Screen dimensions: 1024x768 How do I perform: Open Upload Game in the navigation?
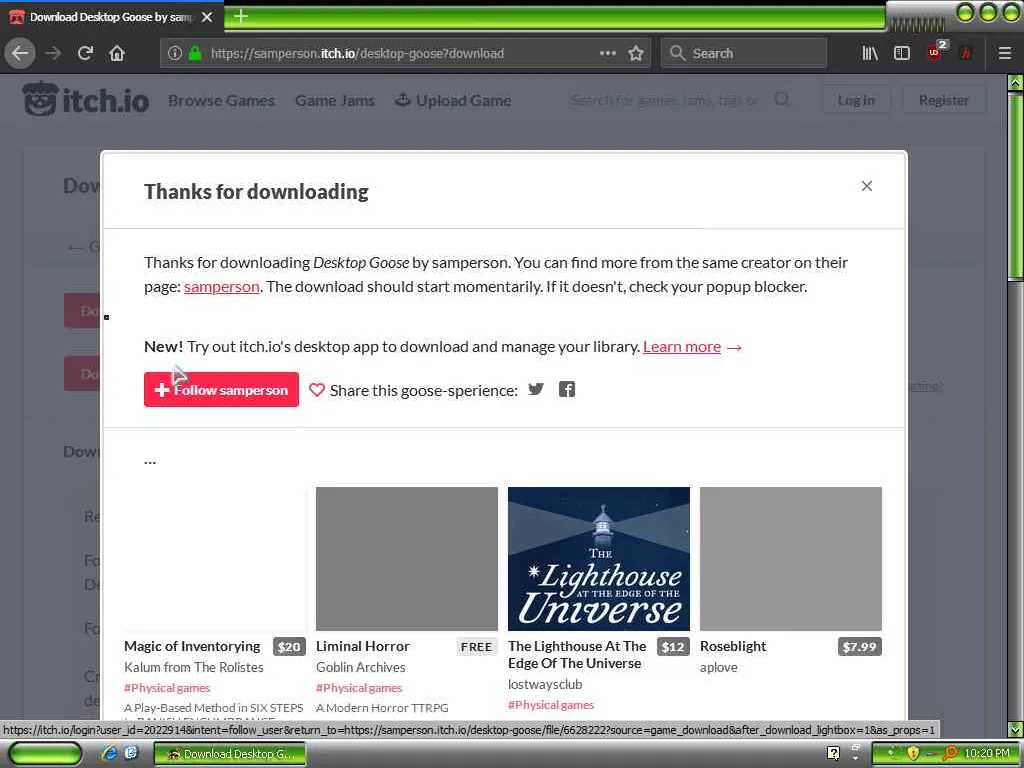(453, 101)
